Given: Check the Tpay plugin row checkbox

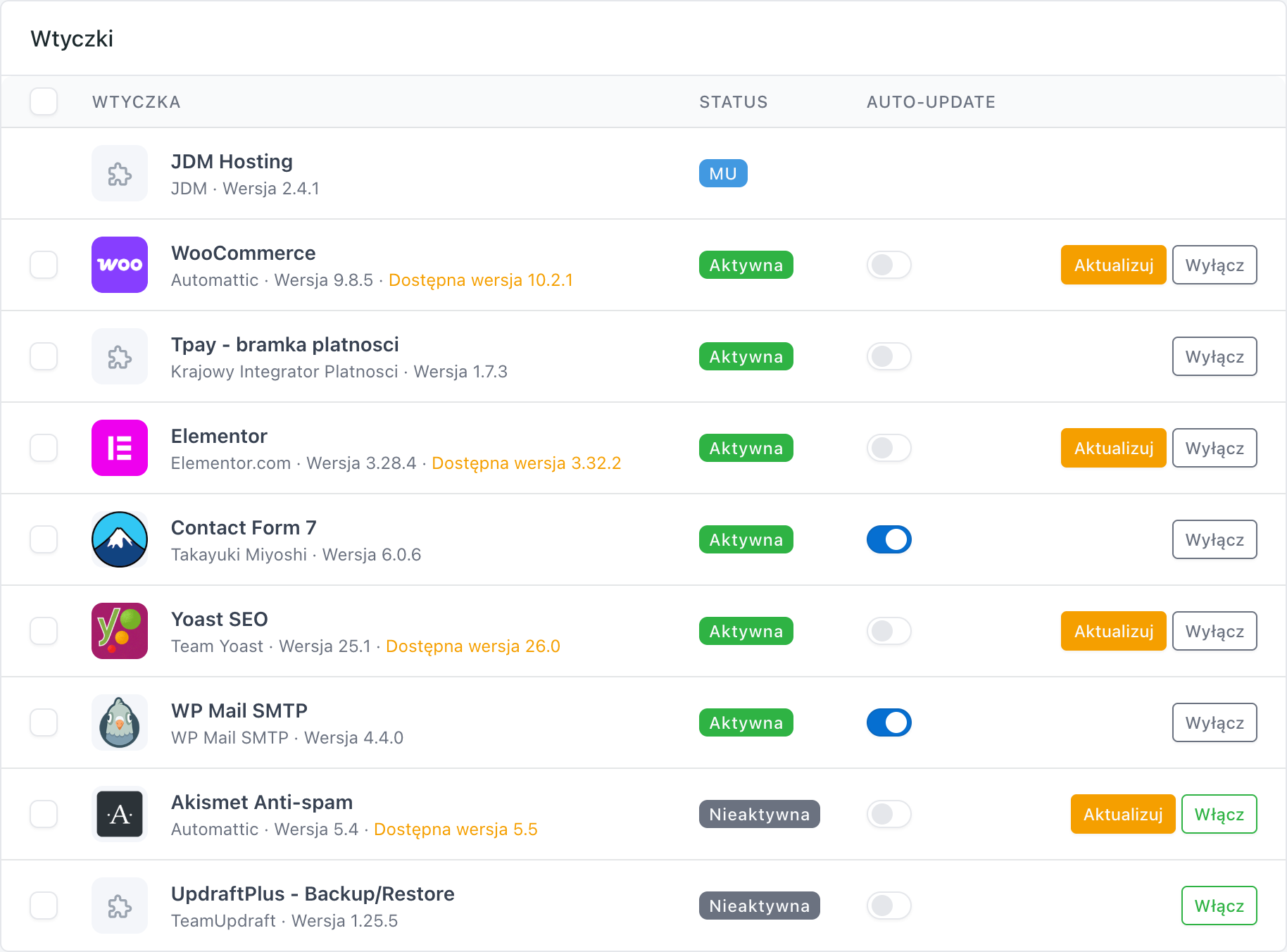Looking at the screenshot, I should pos(44,356).
